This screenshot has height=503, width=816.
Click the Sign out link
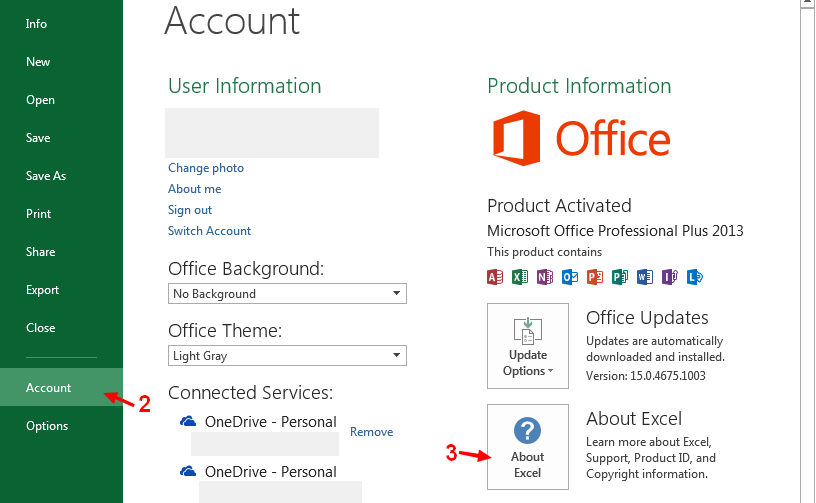coord(190,210)
